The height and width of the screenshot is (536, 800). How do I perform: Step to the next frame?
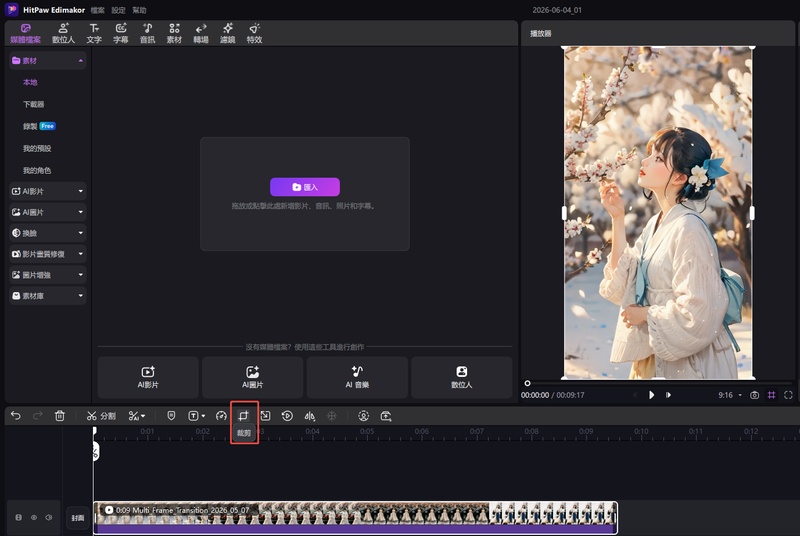coord(668,395)
